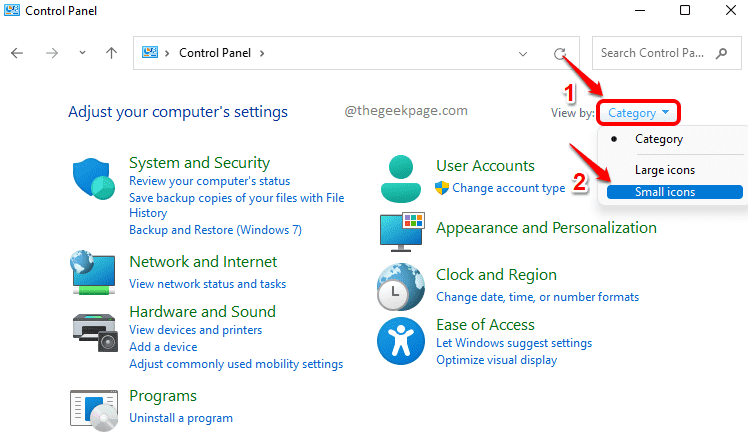Open the address bar history dropdown
The height and width of the screenshot is (439, 748).
click(523, 54)
